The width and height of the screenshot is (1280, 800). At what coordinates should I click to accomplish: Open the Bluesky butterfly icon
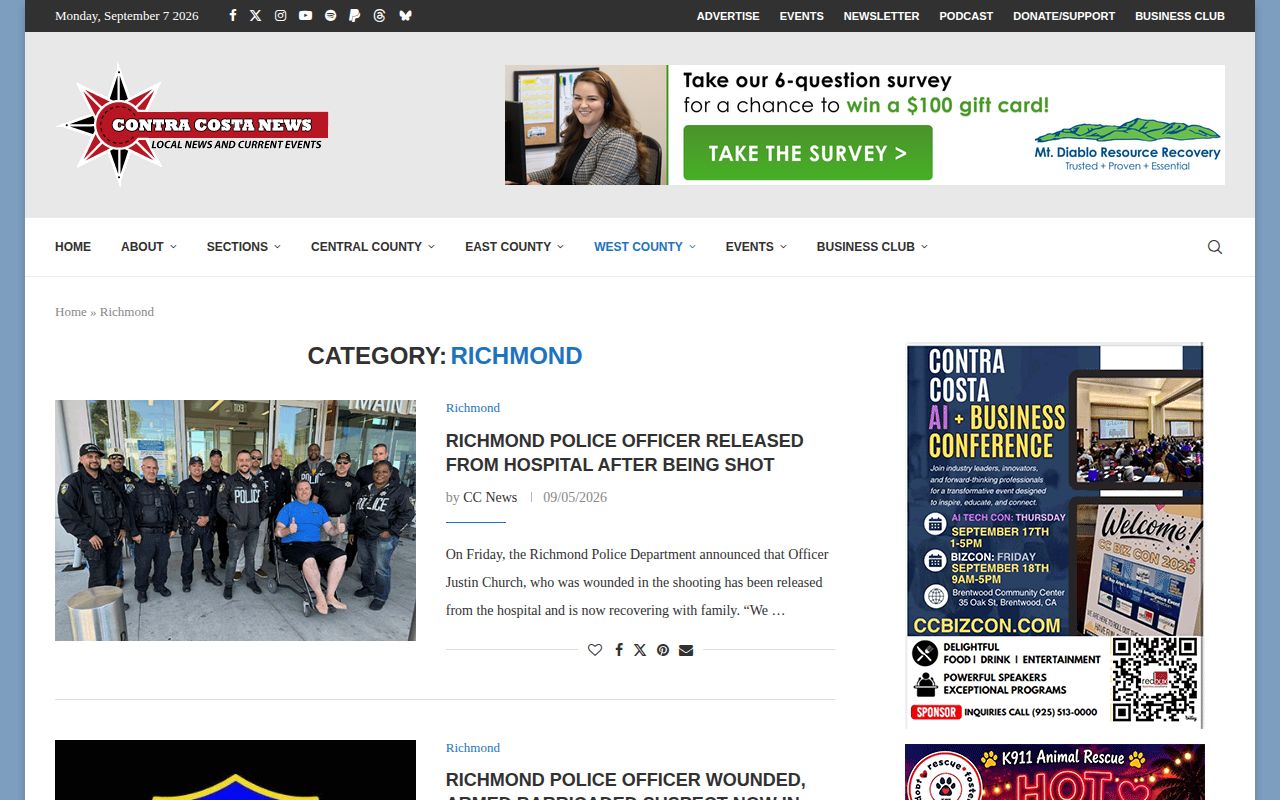(405, 16)
